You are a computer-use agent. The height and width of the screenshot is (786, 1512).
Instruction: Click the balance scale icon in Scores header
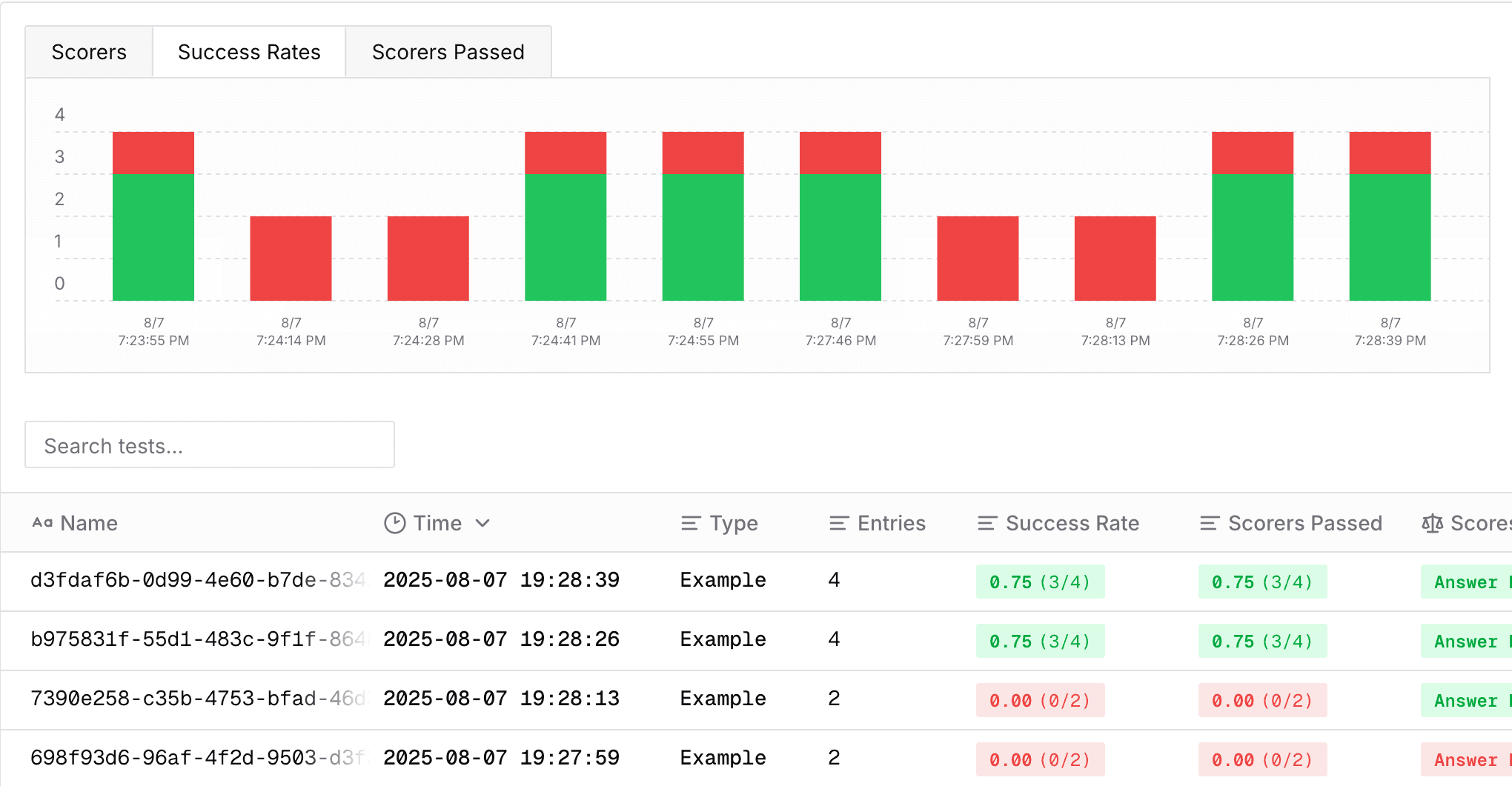[x=1432, y=524]
